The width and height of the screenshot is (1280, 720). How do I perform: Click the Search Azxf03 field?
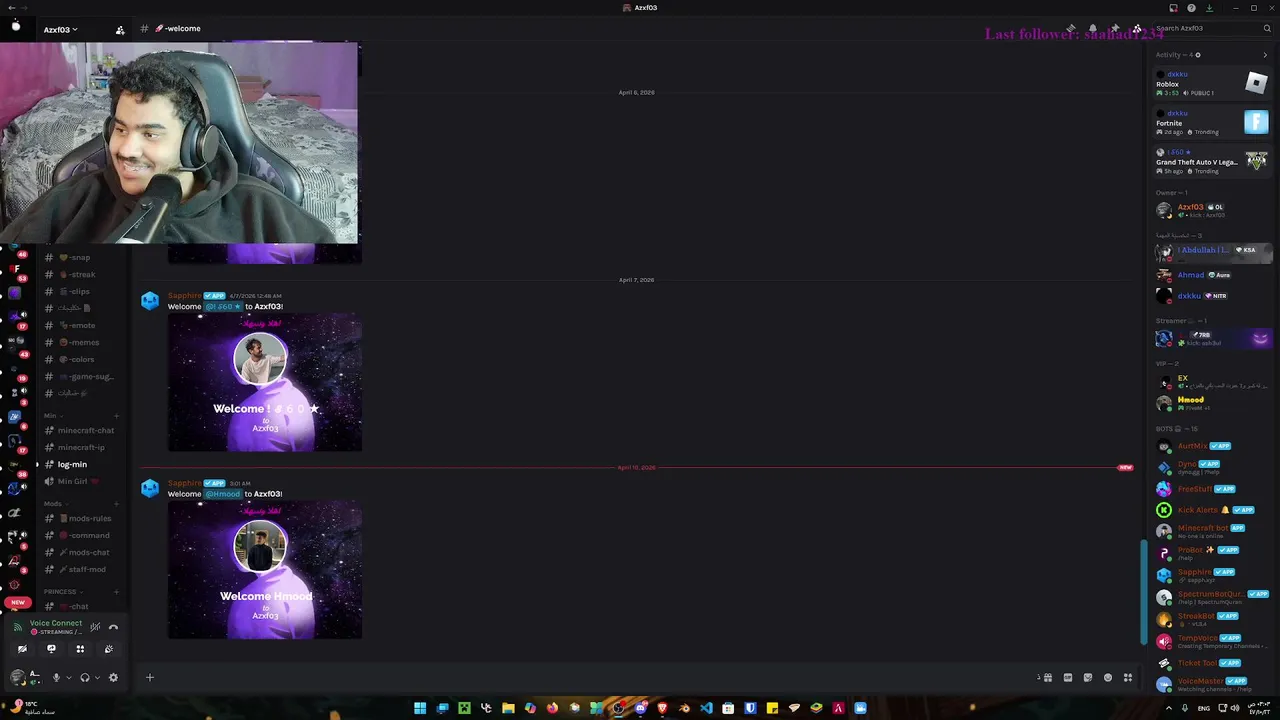(1211, 28)
